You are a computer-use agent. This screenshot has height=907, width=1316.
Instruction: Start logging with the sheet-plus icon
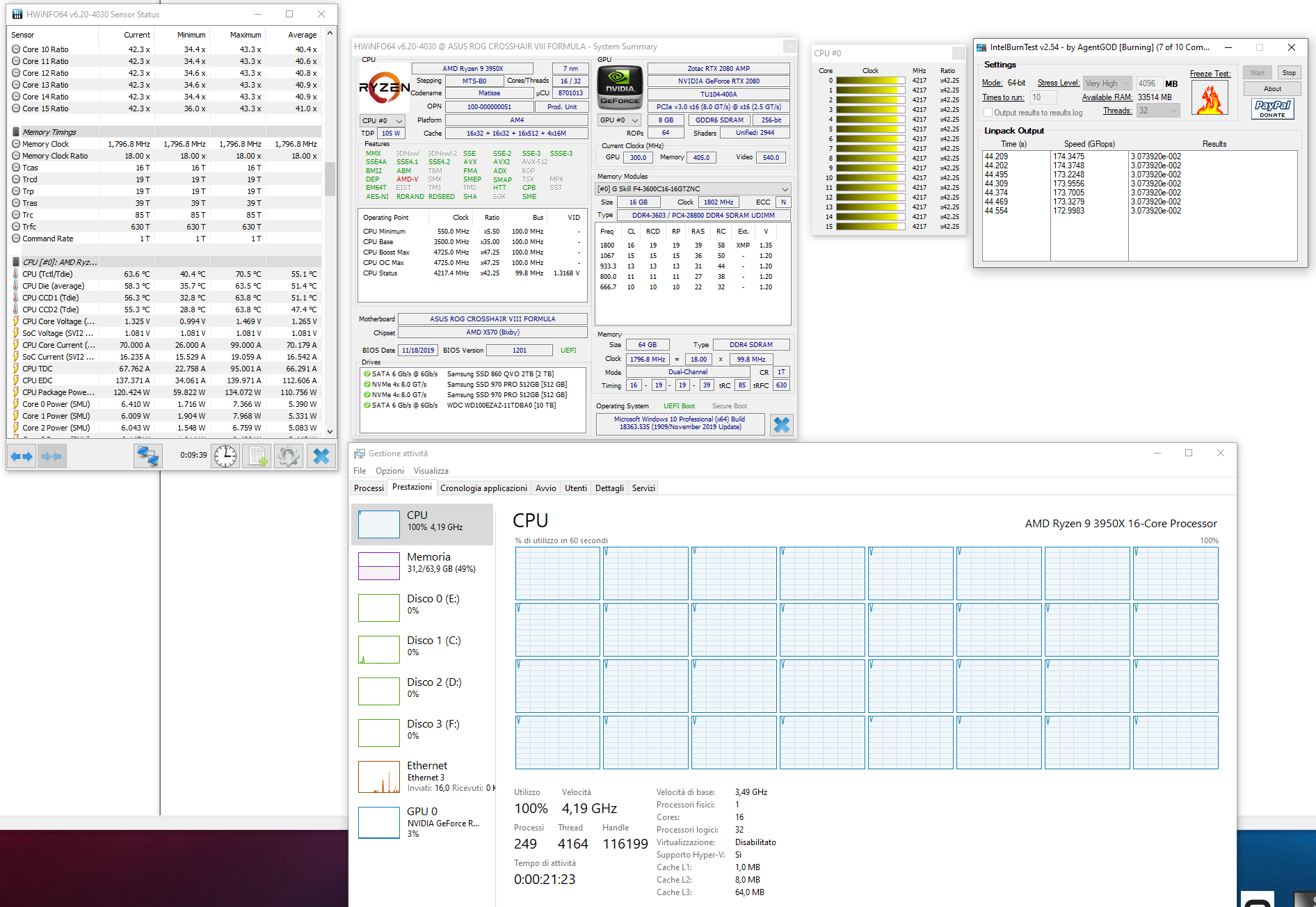point(257,456)
